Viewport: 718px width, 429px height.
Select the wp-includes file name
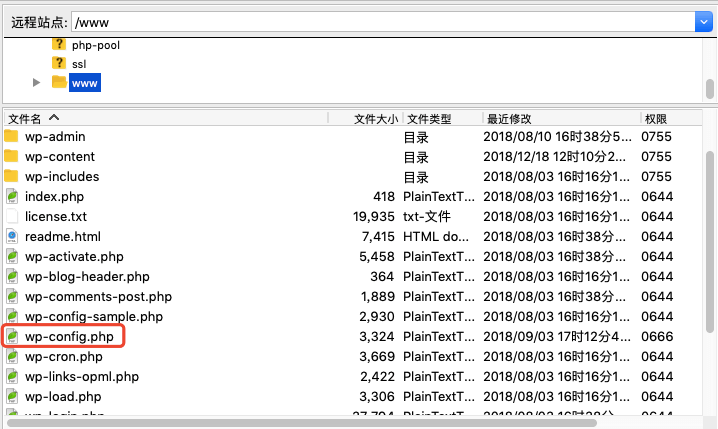tap(62, 177)
